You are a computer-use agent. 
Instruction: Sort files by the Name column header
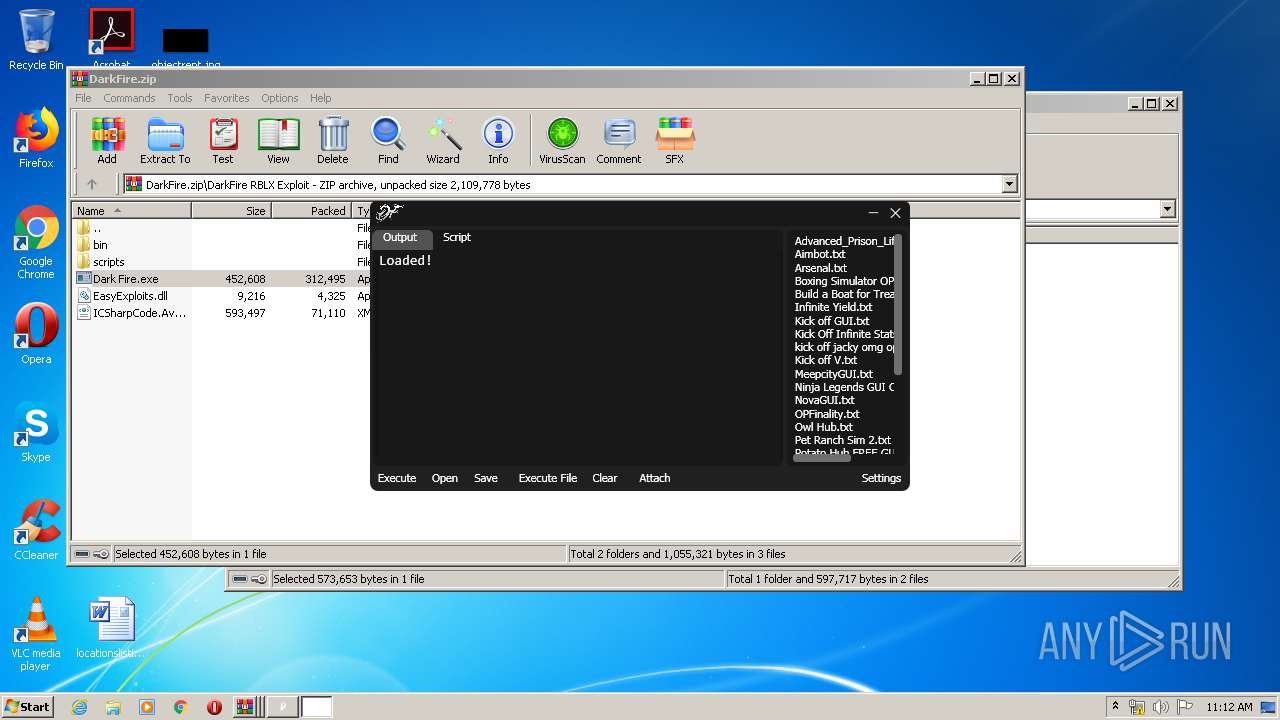(132, 211)
